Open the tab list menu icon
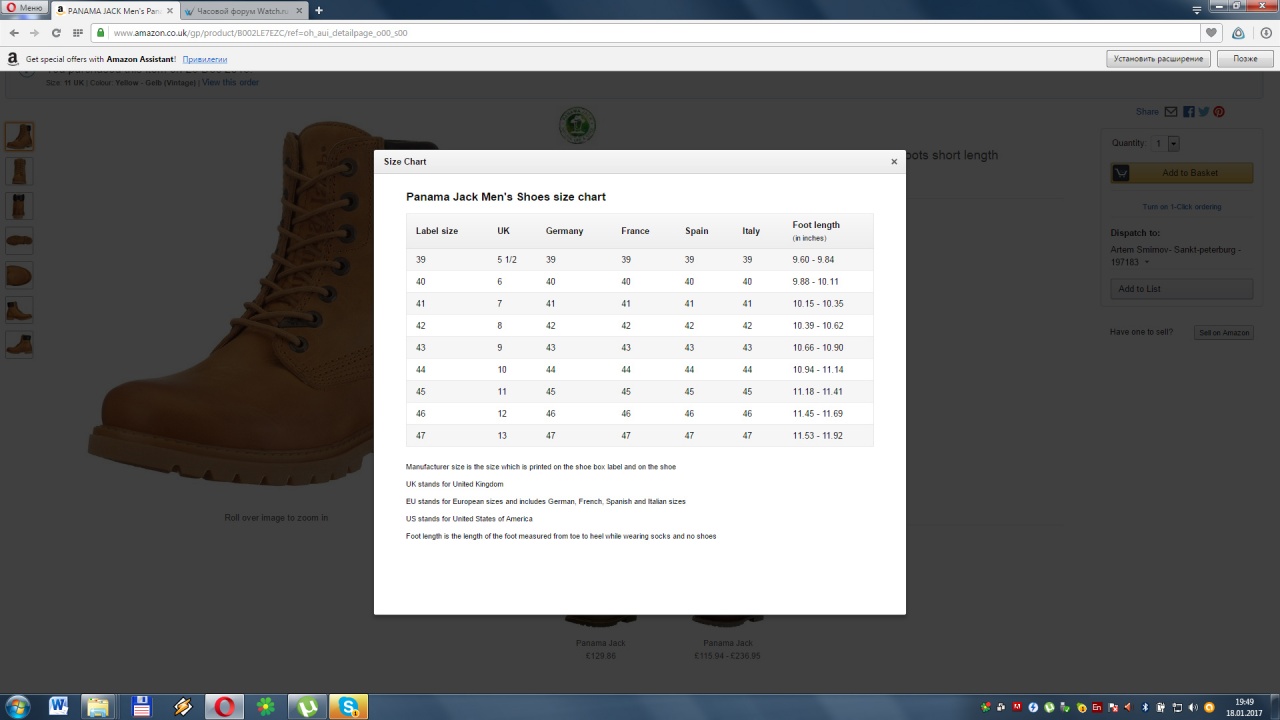This screenshot has width=1280, height=720. 1197,10
